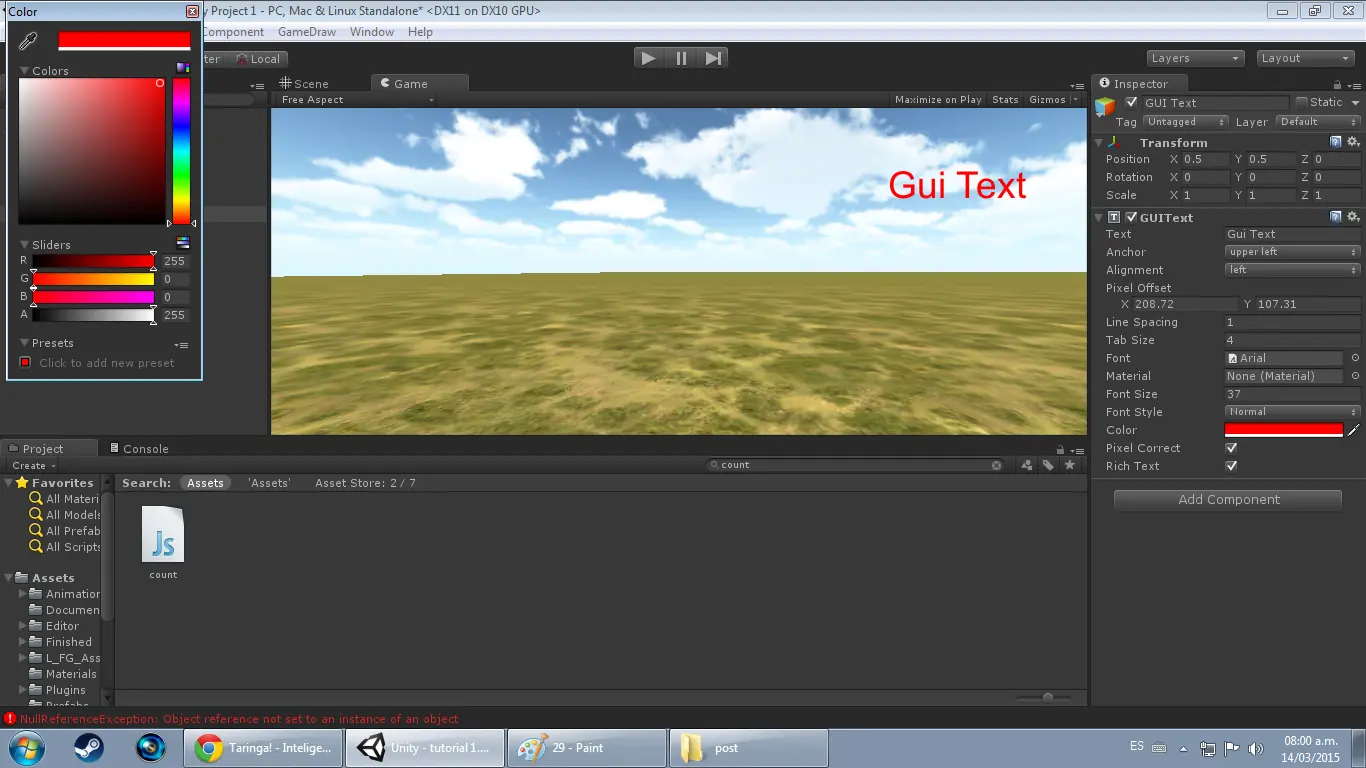Select the 'Assets' folder search scope
Image resolution: width=1366 pixels, height=768 pixels.
(x=269, y=483)
